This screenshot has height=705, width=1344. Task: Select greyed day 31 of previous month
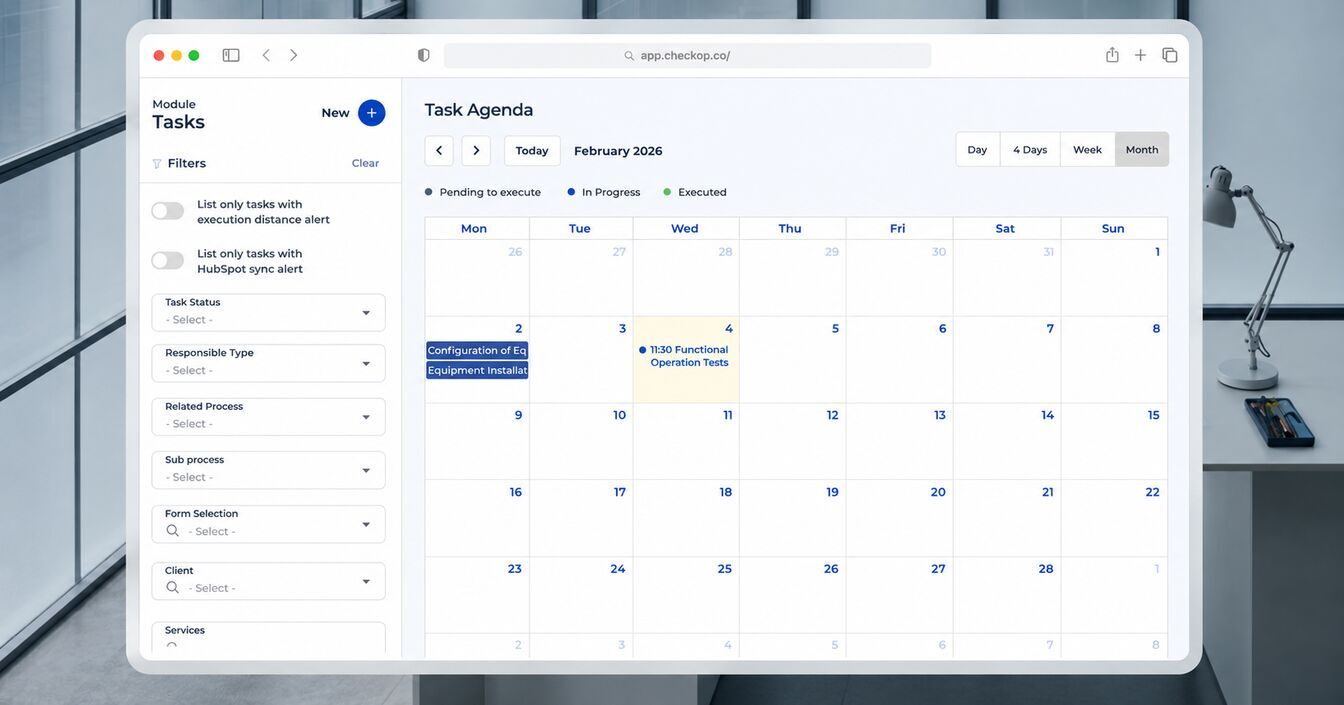[x=1049, y=252]
